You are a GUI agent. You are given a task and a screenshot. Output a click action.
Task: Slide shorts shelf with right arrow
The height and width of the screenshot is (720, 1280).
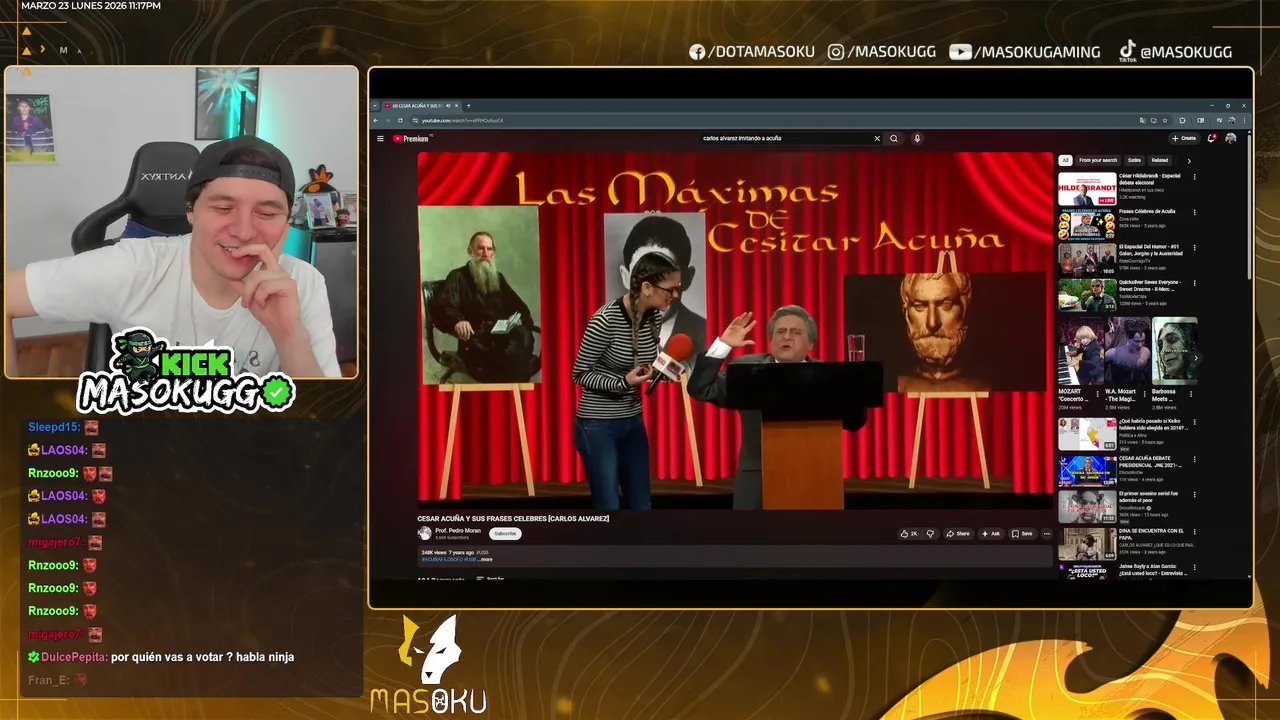(x=1195, y=358)
